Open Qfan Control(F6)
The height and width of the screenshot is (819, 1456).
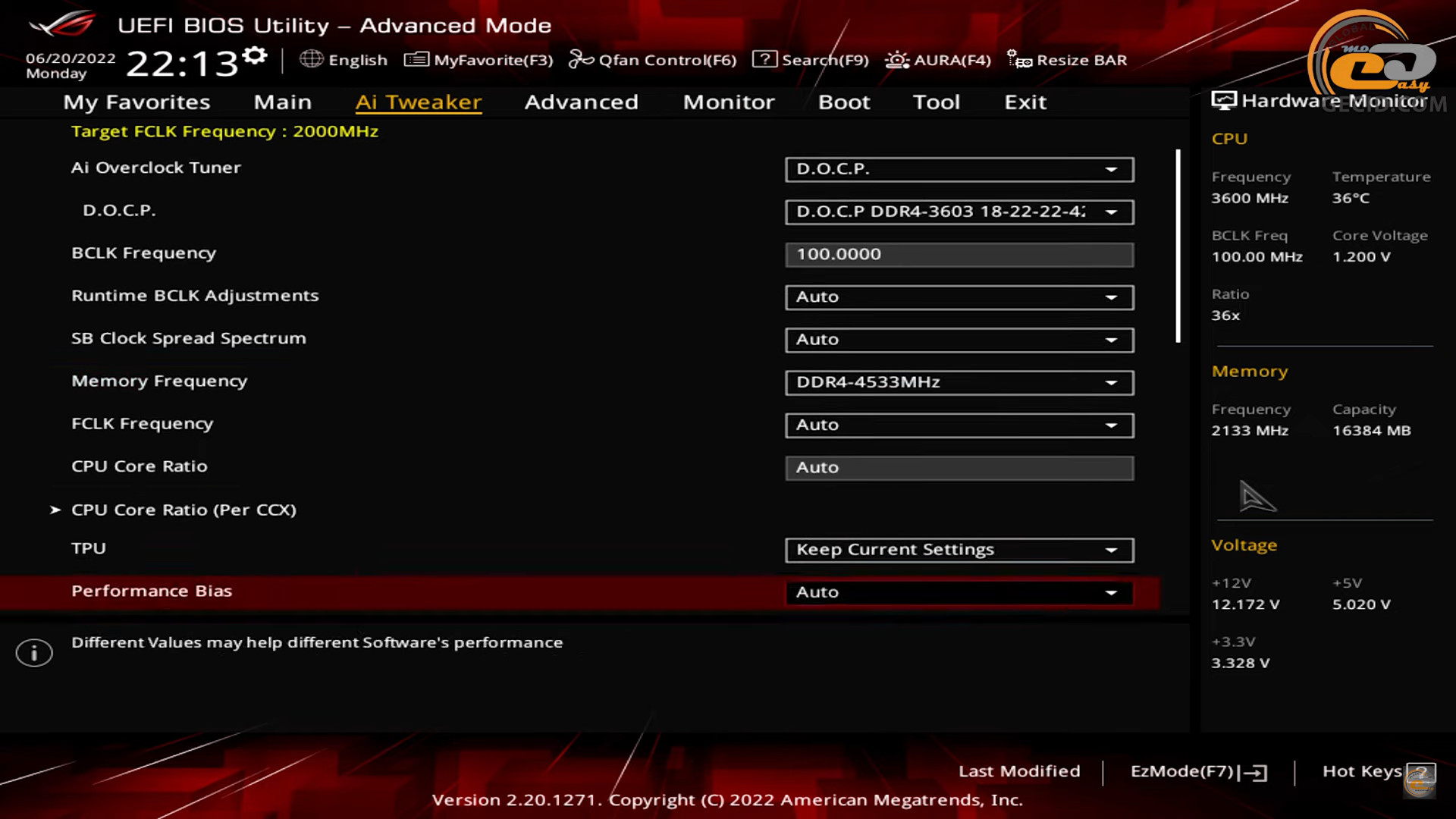[652, 60]
